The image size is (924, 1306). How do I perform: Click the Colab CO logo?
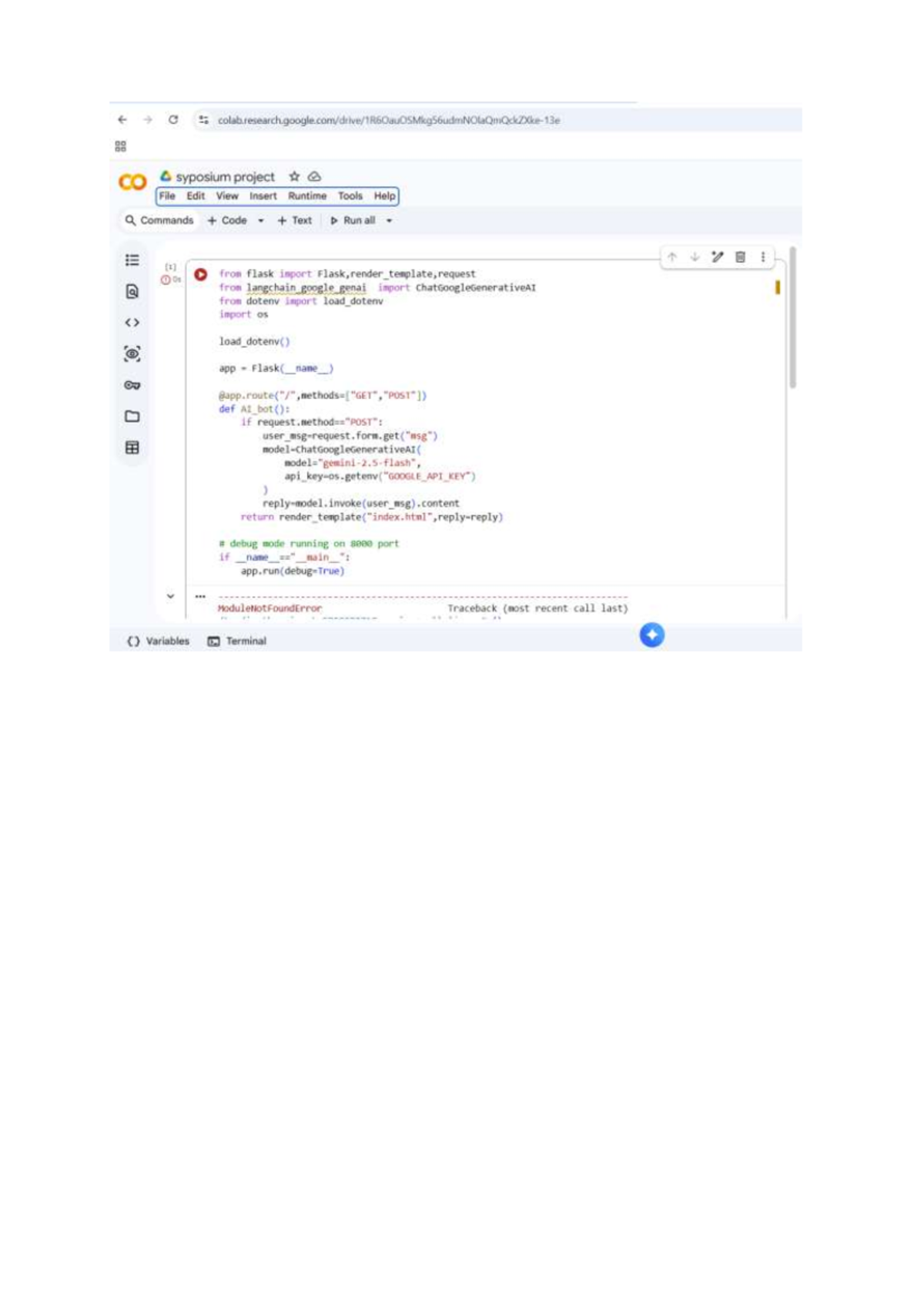(132, 183)
